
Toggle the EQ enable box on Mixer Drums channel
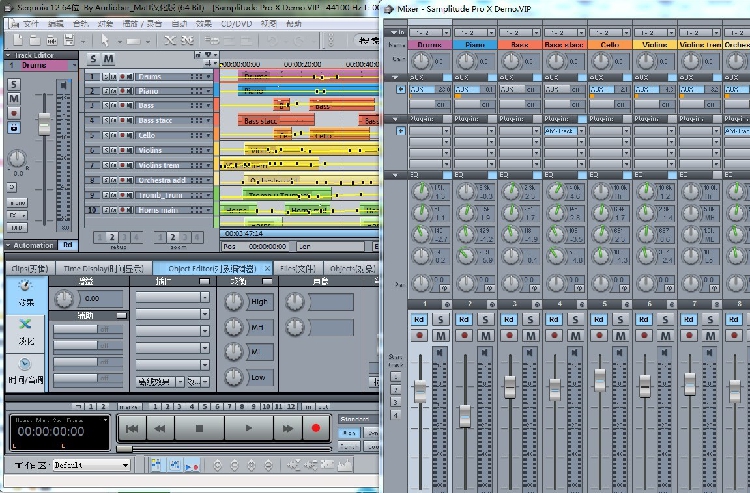click(447, 175)
